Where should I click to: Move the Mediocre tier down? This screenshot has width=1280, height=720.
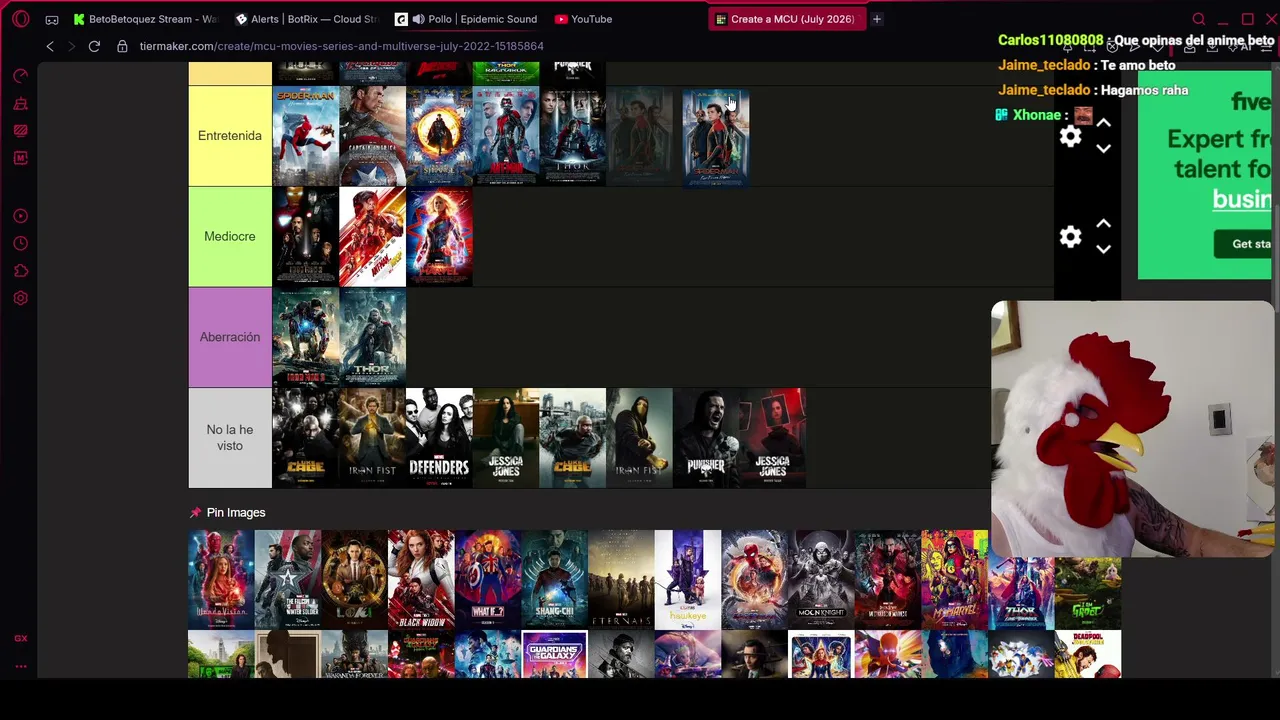pos(1103,250)
